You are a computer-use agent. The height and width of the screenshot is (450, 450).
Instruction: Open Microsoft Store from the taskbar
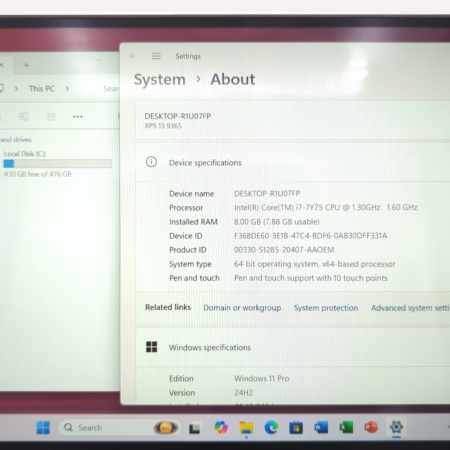pyautogui.click(x=296, y=428)
